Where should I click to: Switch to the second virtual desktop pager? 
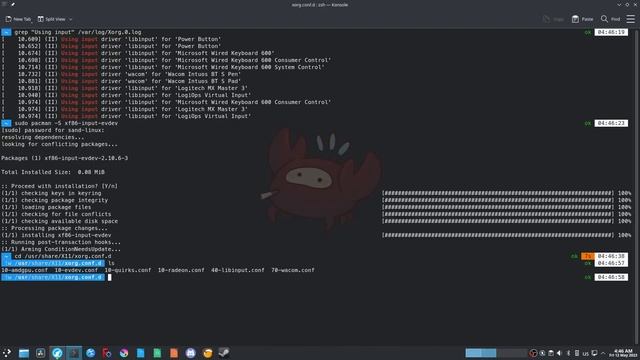tap(489, 353)
